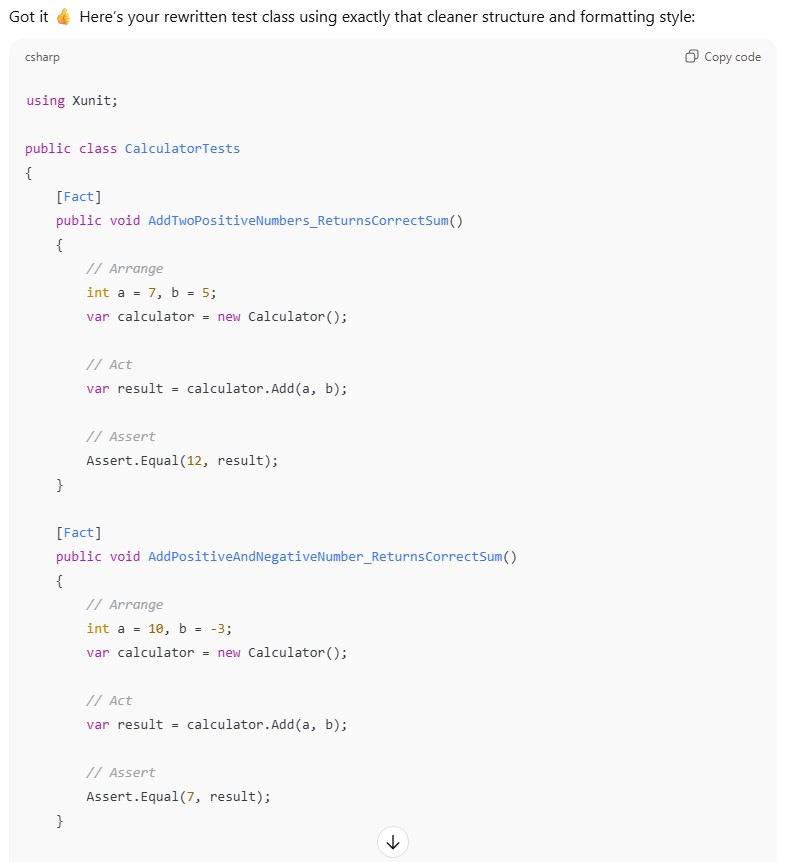Click the Assert.Equal(12, result) line
The image size is (787, 862).
[x=182, y=460]
